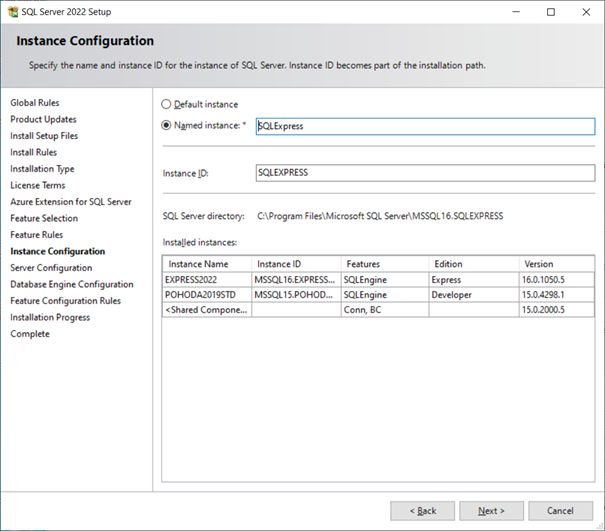The height and width of the screenshot is (531, 605).
Task: Close the setup window
Action: click(x=586, y=12)
